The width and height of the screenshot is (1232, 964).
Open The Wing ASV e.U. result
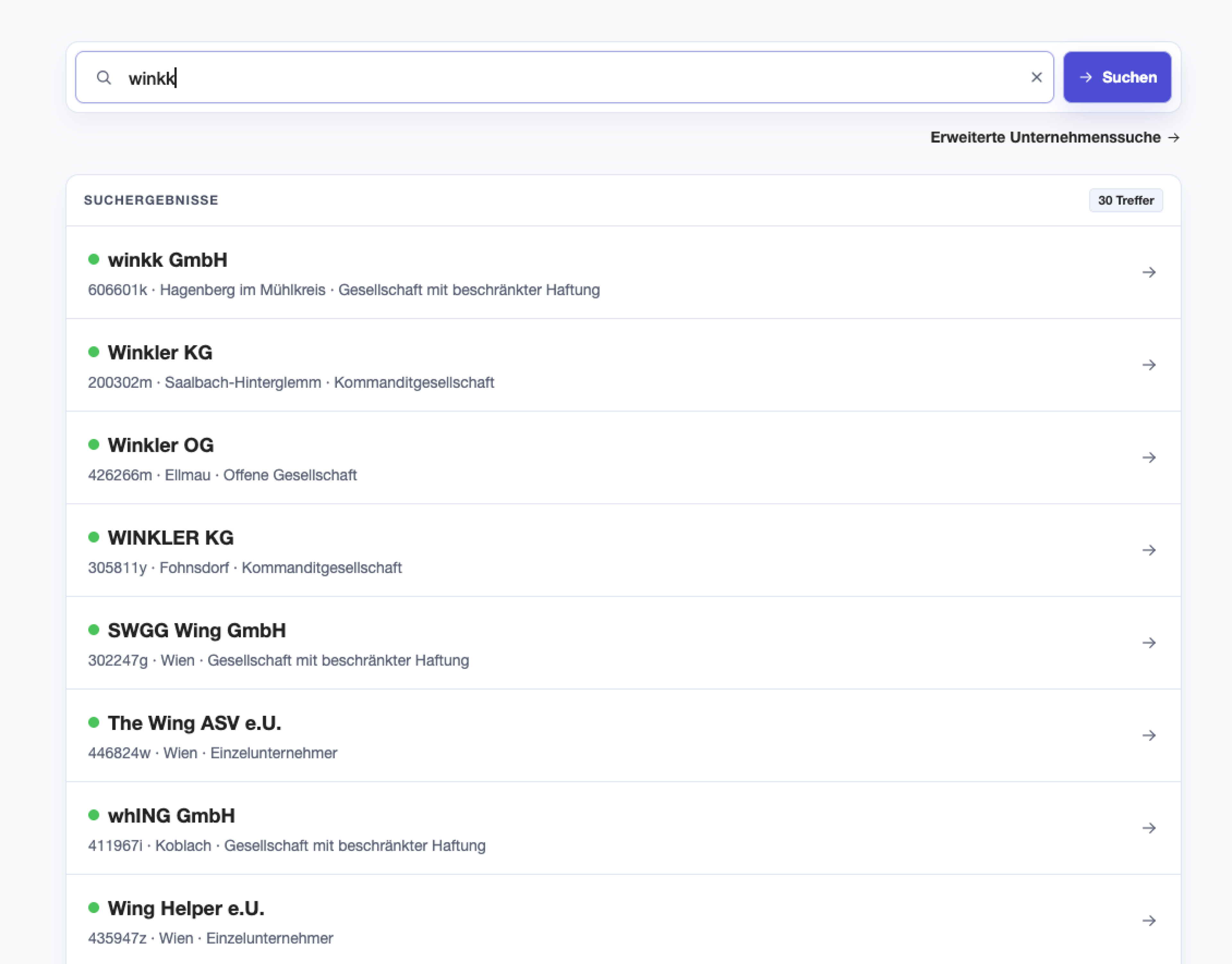(623, 735)
